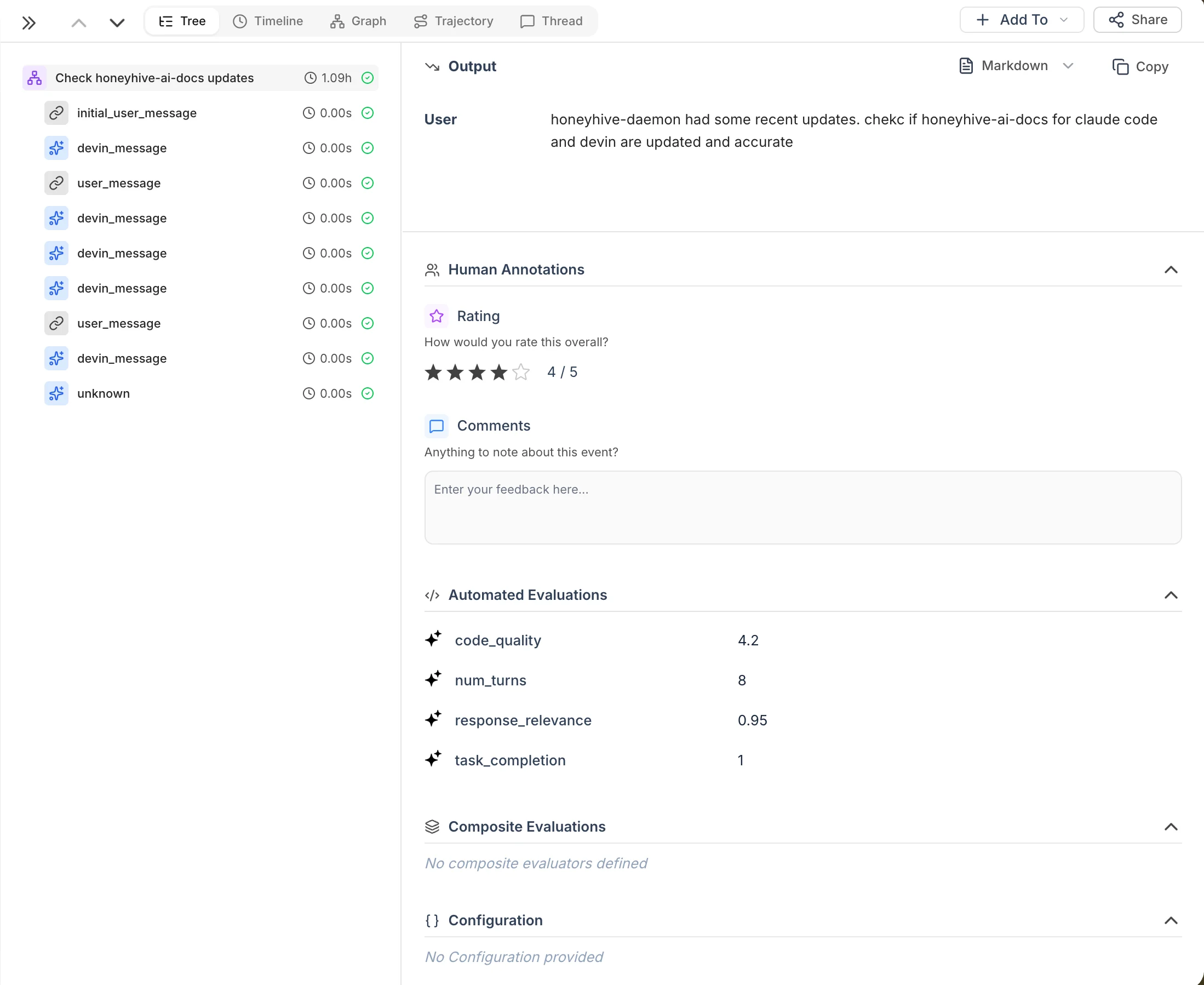The width and height of the screenshot is (1204, 985).
Task: Select the initial_user_message event
Action: (210, 113)
